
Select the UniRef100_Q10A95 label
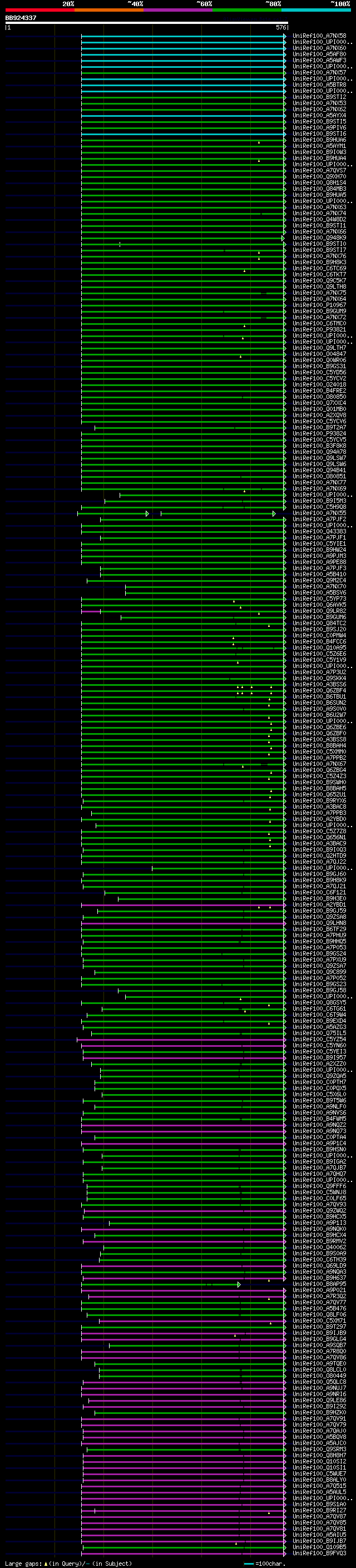[x=319, y=647]
